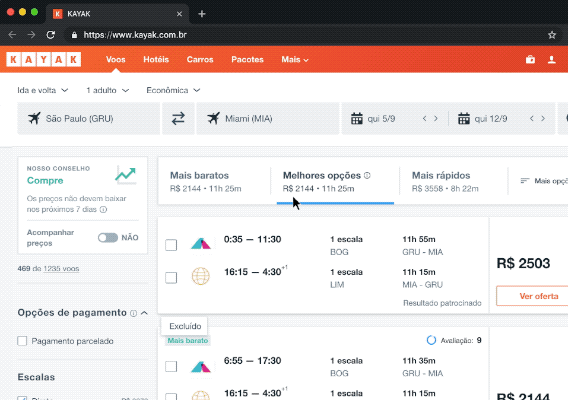
Task: Open departure date calendar icon
Action: click(x=357, y=118)
